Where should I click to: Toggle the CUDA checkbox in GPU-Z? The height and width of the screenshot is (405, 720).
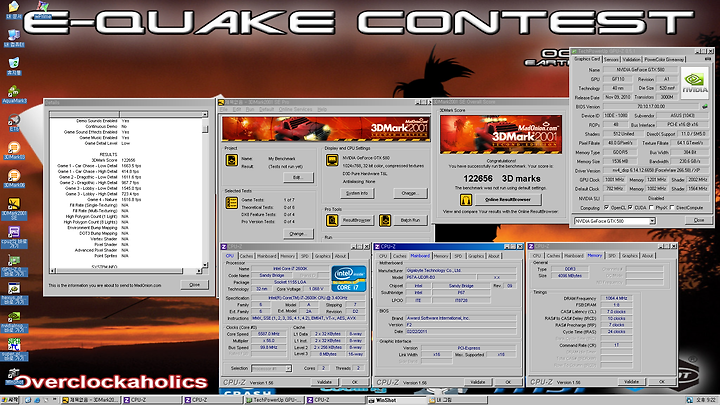pos(630,208)
